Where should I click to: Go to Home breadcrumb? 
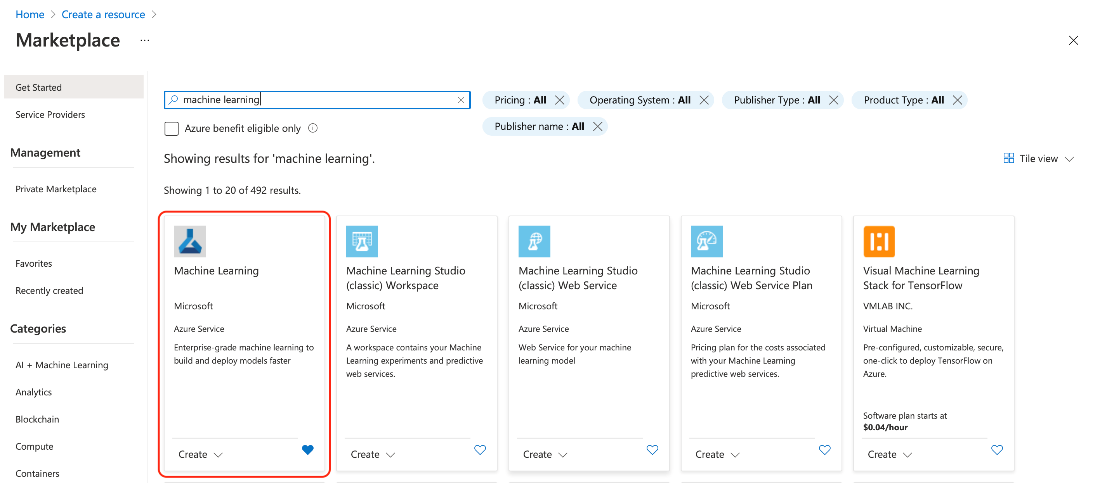pos(30,14)
